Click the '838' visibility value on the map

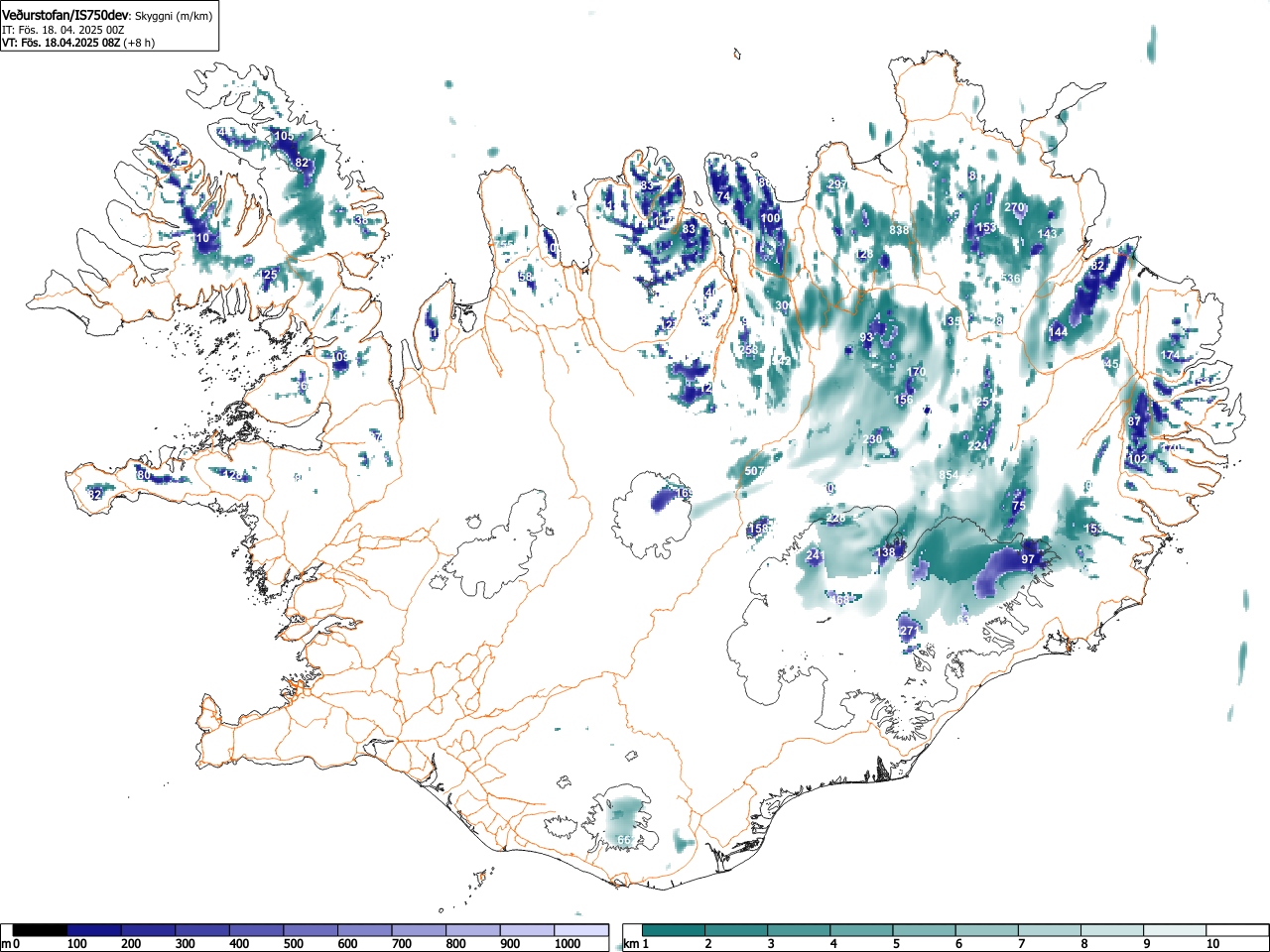[899, 229]
